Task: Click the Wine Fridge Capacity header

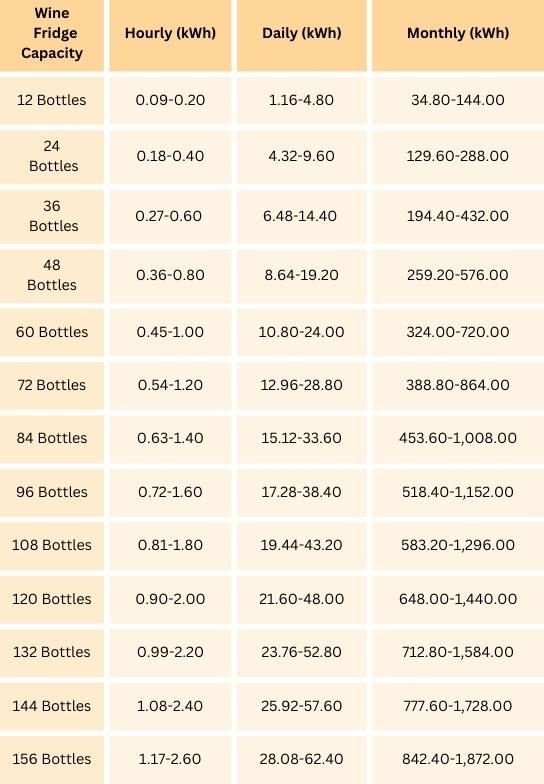Action: coord(52,33)
